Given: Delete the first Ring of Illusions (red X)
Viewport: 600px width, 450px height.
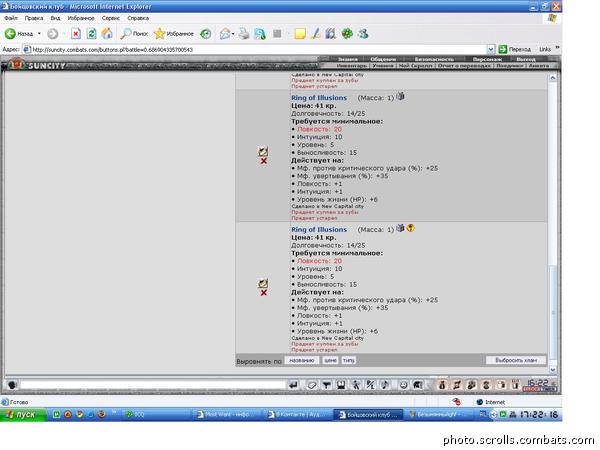Looking at the screenshot, I should (x=263, y=161).
